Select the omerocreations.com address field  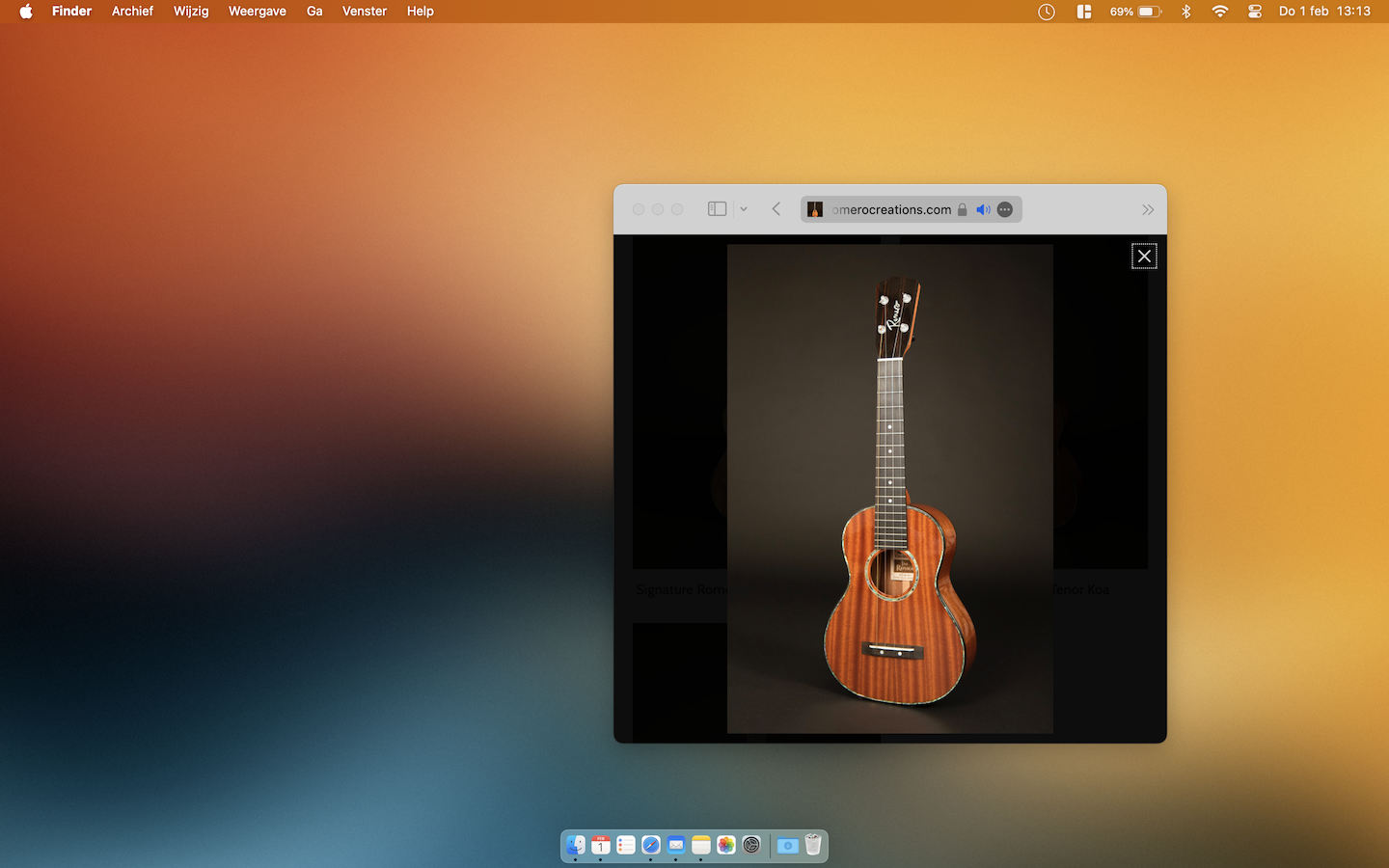click(x=912, y=209)
